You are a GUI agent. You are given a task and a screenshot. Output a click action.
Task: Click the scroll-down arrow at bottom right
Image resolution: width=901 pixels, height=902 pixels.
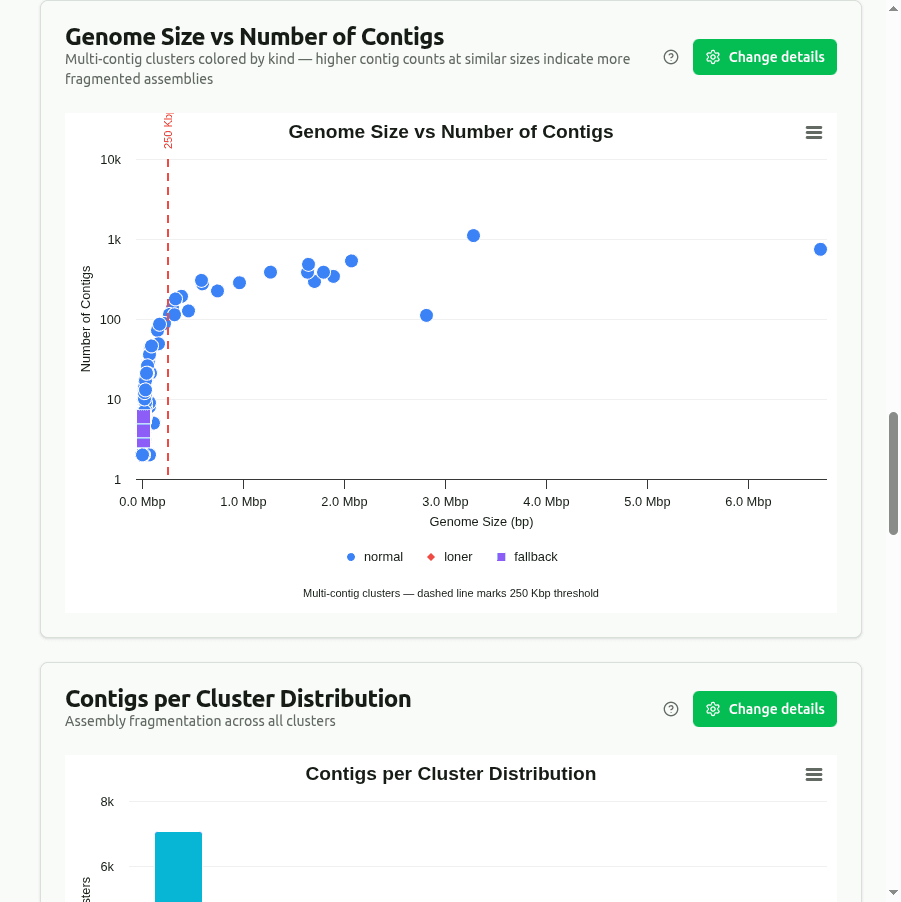(891, 894)
